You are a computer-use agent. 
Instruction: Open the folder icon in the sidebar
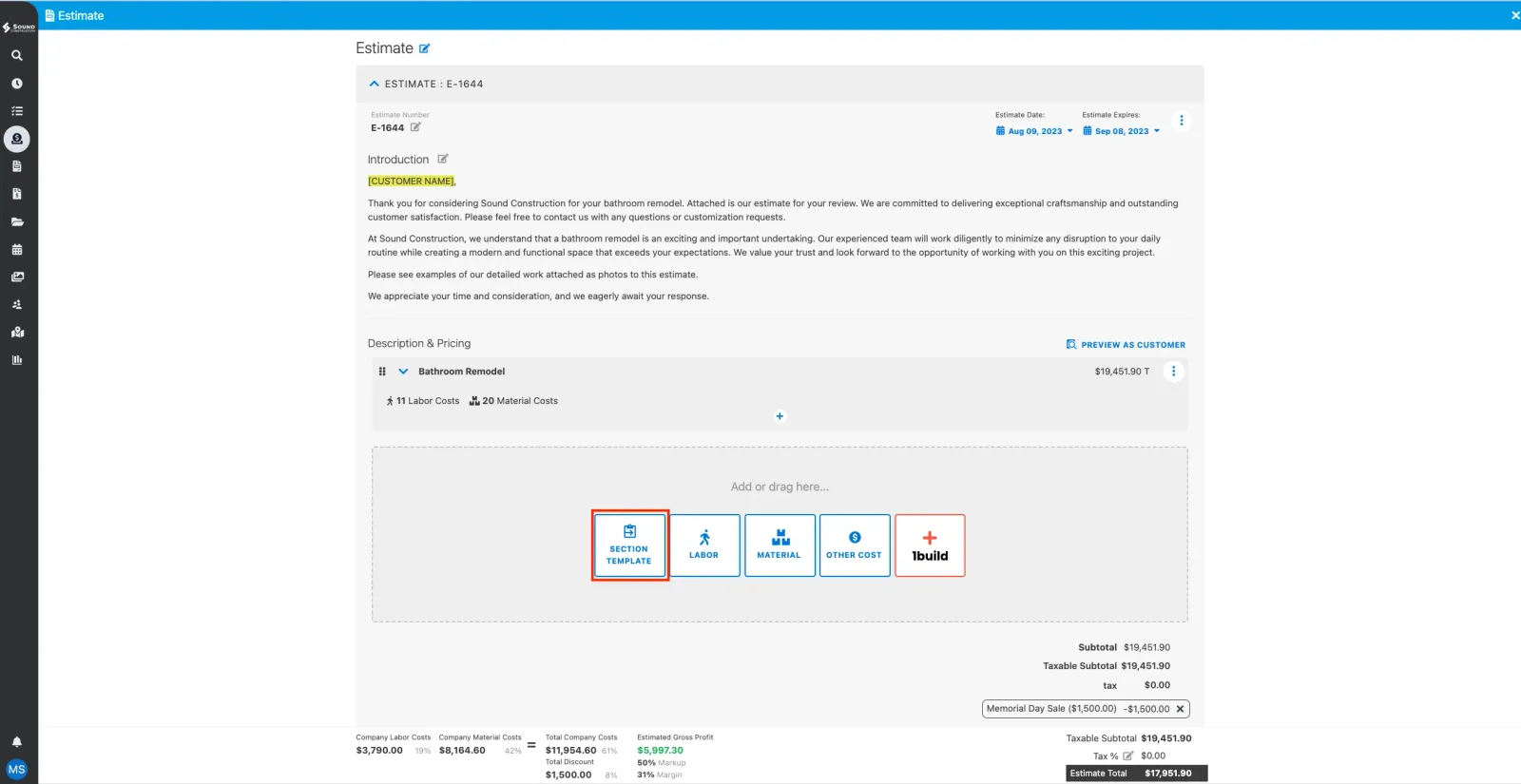17,221
